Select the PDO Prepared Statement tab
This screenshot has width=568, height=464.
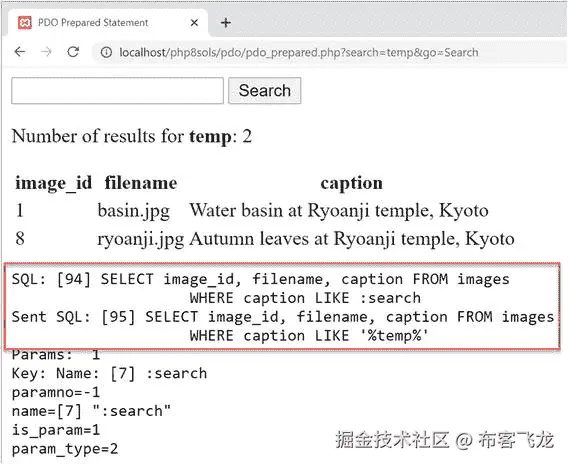[107, 22]
